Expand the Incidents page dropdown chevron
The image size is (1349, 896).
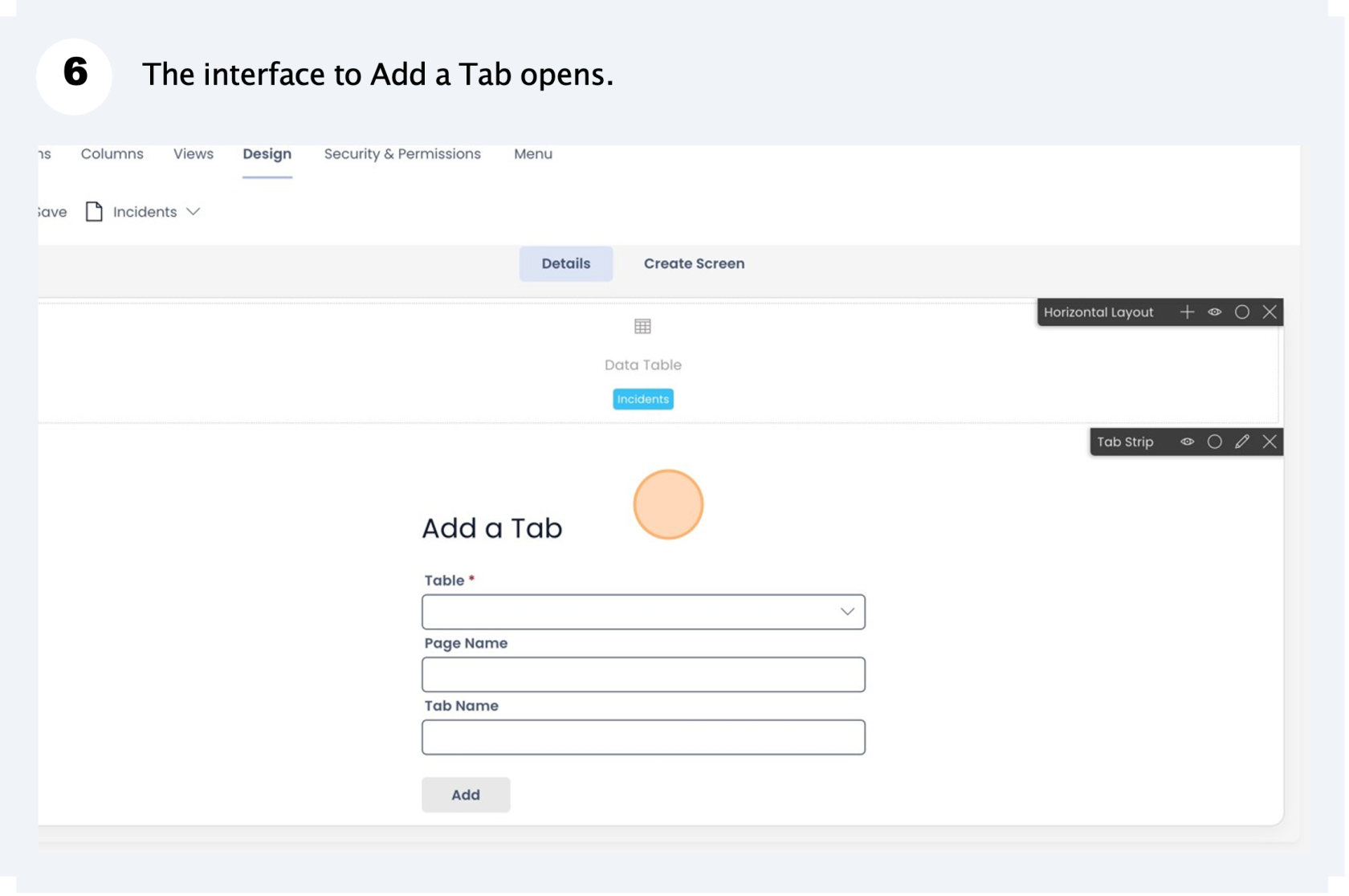point(194,212)
